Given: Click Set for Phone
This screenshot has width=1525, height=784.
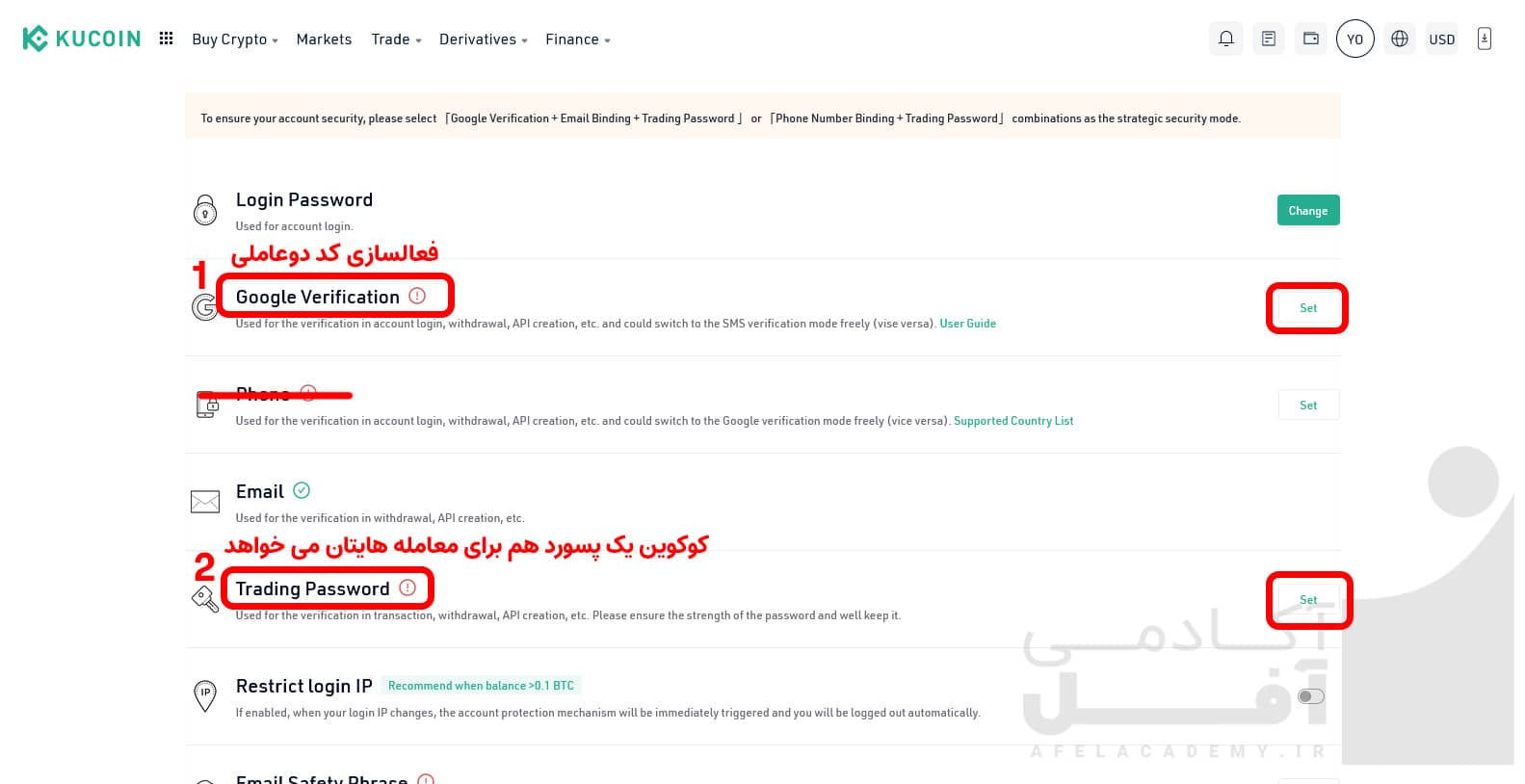Looking at the screenshot, I should click(x=1308, y=405).
